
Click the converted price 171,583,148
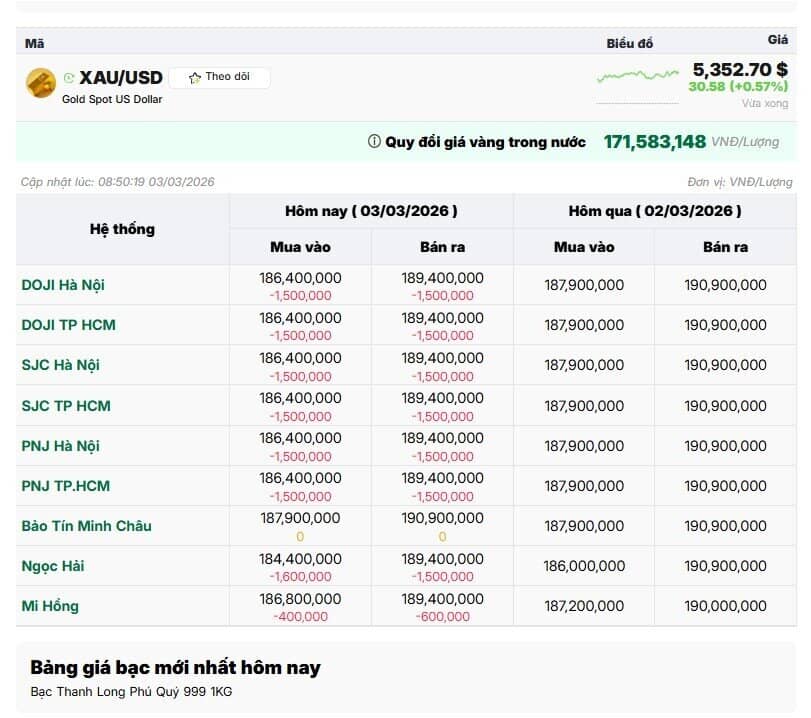click(654, 141)
